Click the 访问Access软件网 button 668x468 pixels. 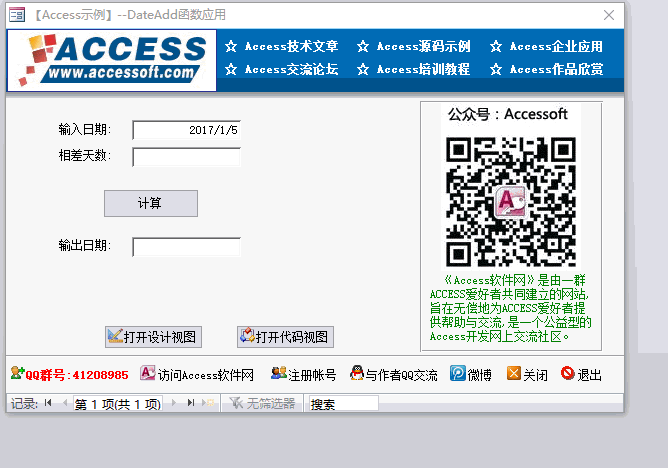(x=197, y=374)
